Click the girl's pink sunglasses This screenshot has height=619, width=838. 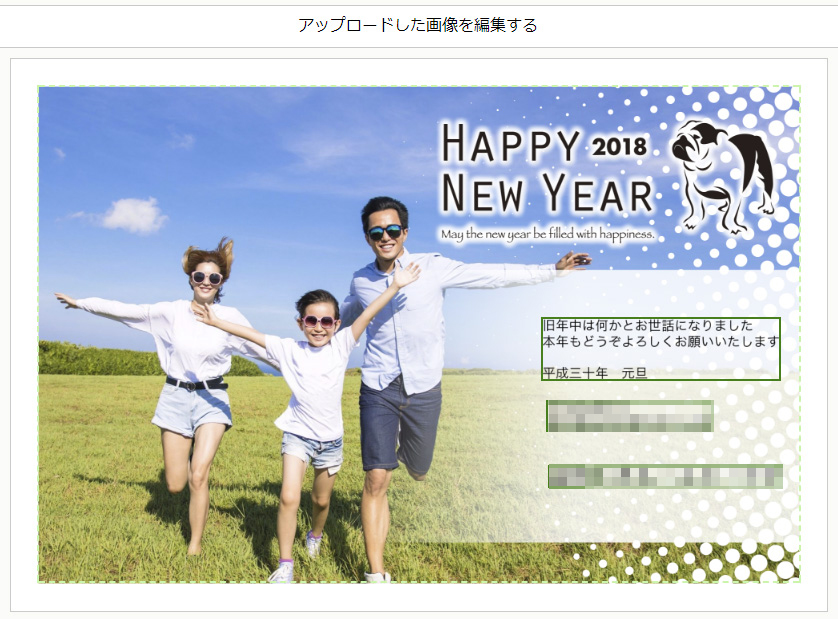point(318,321)
